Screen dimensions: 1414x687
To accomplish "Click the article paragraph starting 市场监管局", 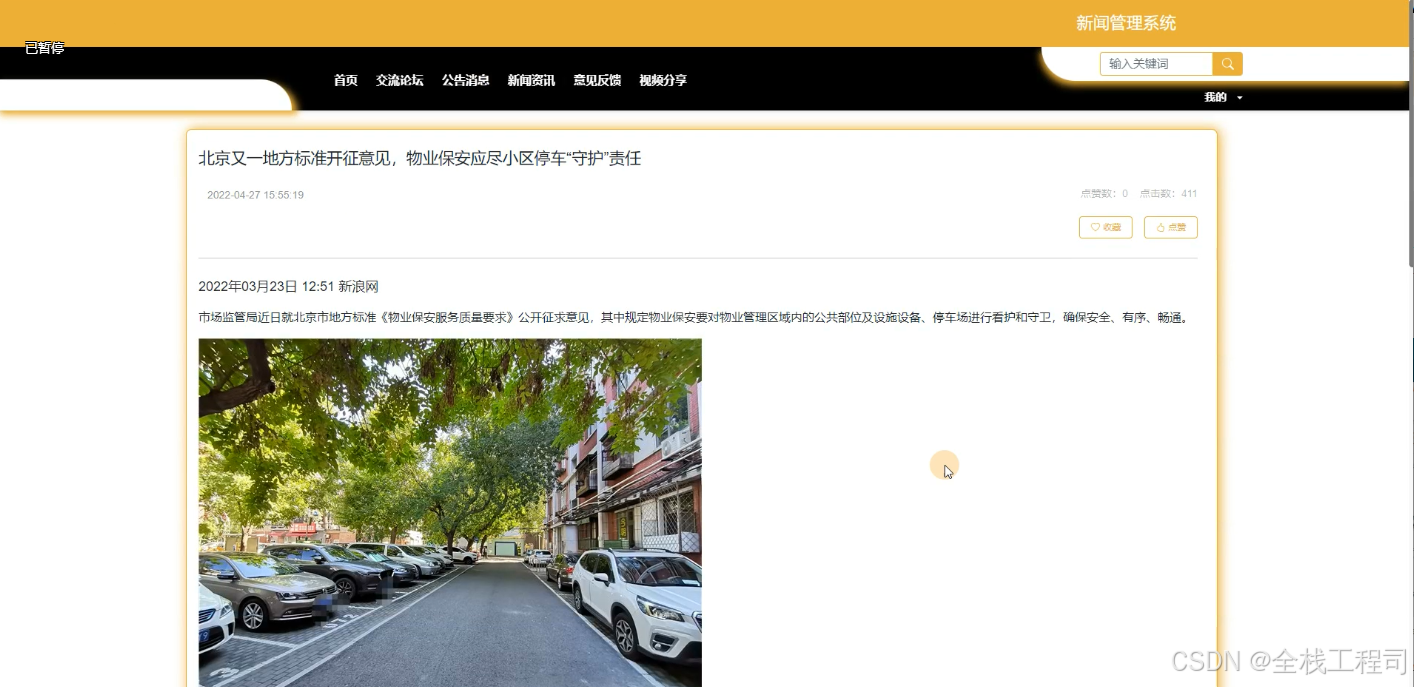I will click(x=694, y=318).
